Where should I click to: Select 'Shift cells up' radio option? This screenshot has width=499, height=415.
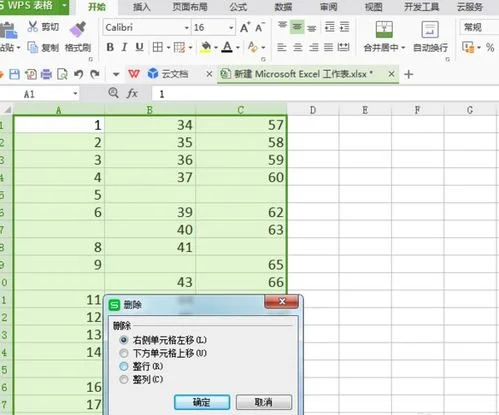pos(124,353)
